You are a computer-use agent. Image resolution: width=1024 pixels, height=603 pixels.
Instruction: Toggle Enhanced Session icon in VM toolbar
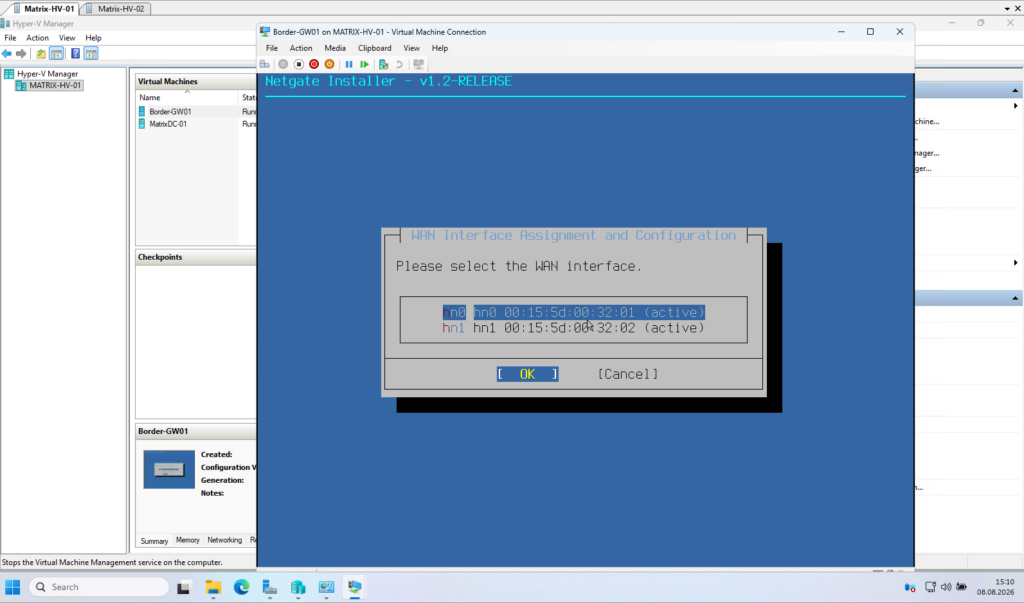419,64
